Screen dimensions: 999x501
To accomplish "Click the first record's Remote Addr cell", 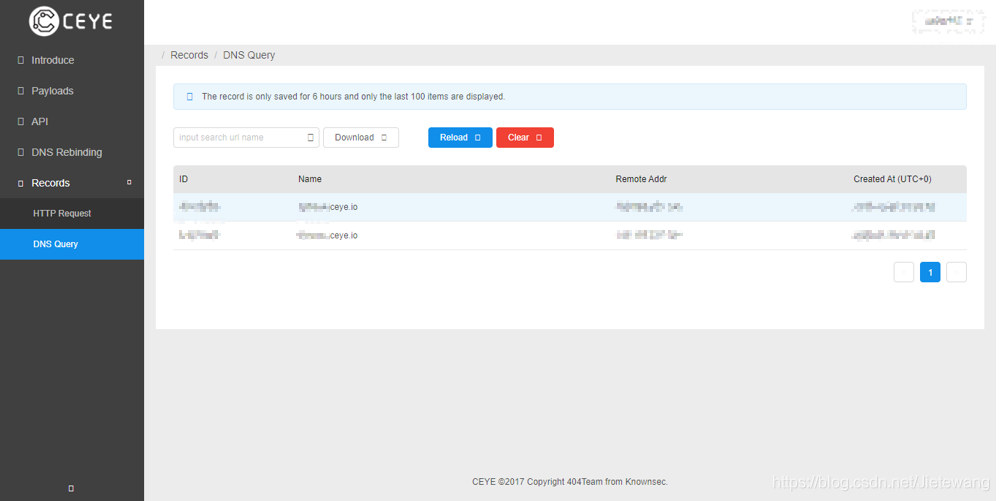I will pyautogui.click(x=649, y=207).
